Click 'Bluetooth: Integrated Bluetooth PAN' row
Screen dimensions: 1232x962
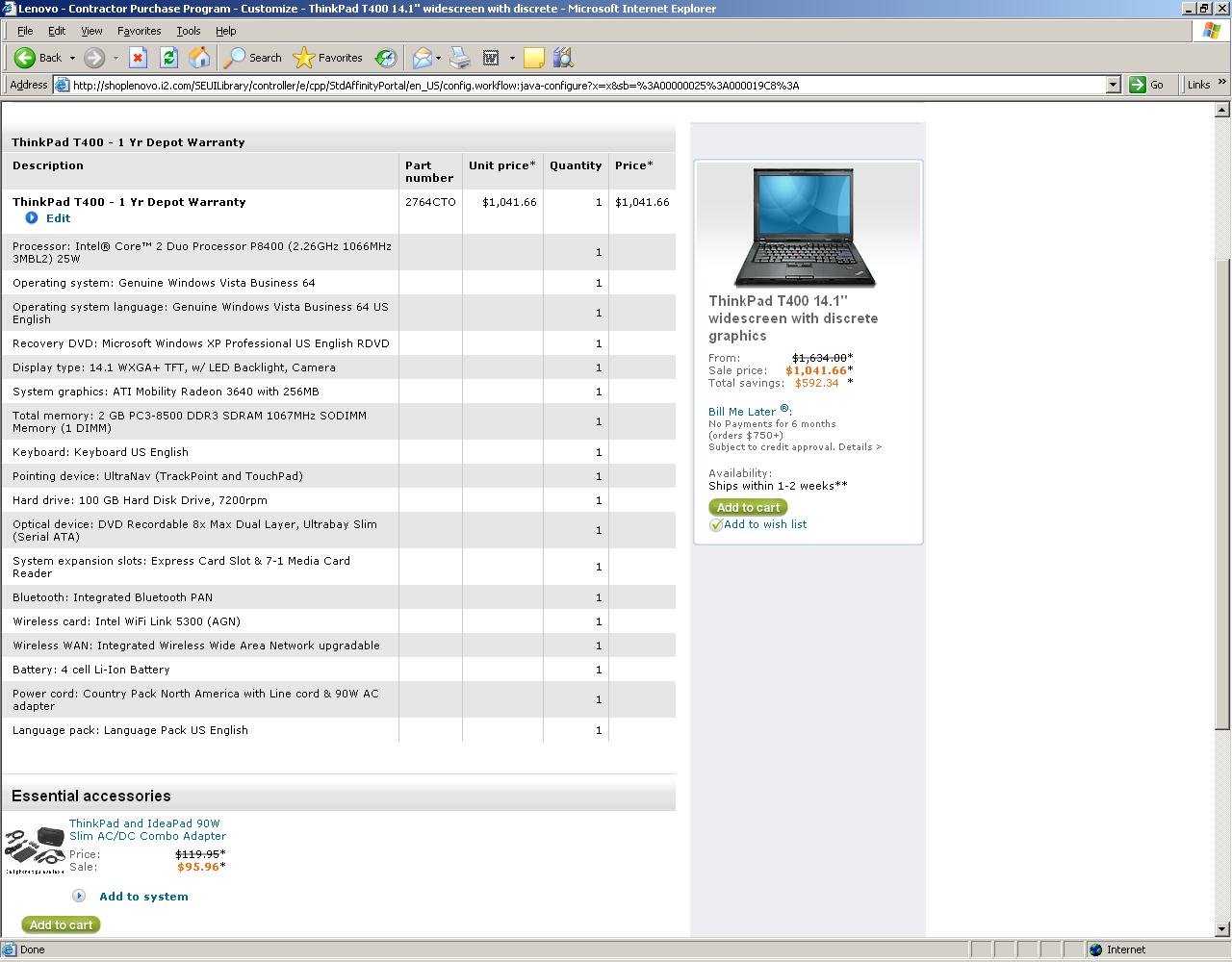(338, 597)
